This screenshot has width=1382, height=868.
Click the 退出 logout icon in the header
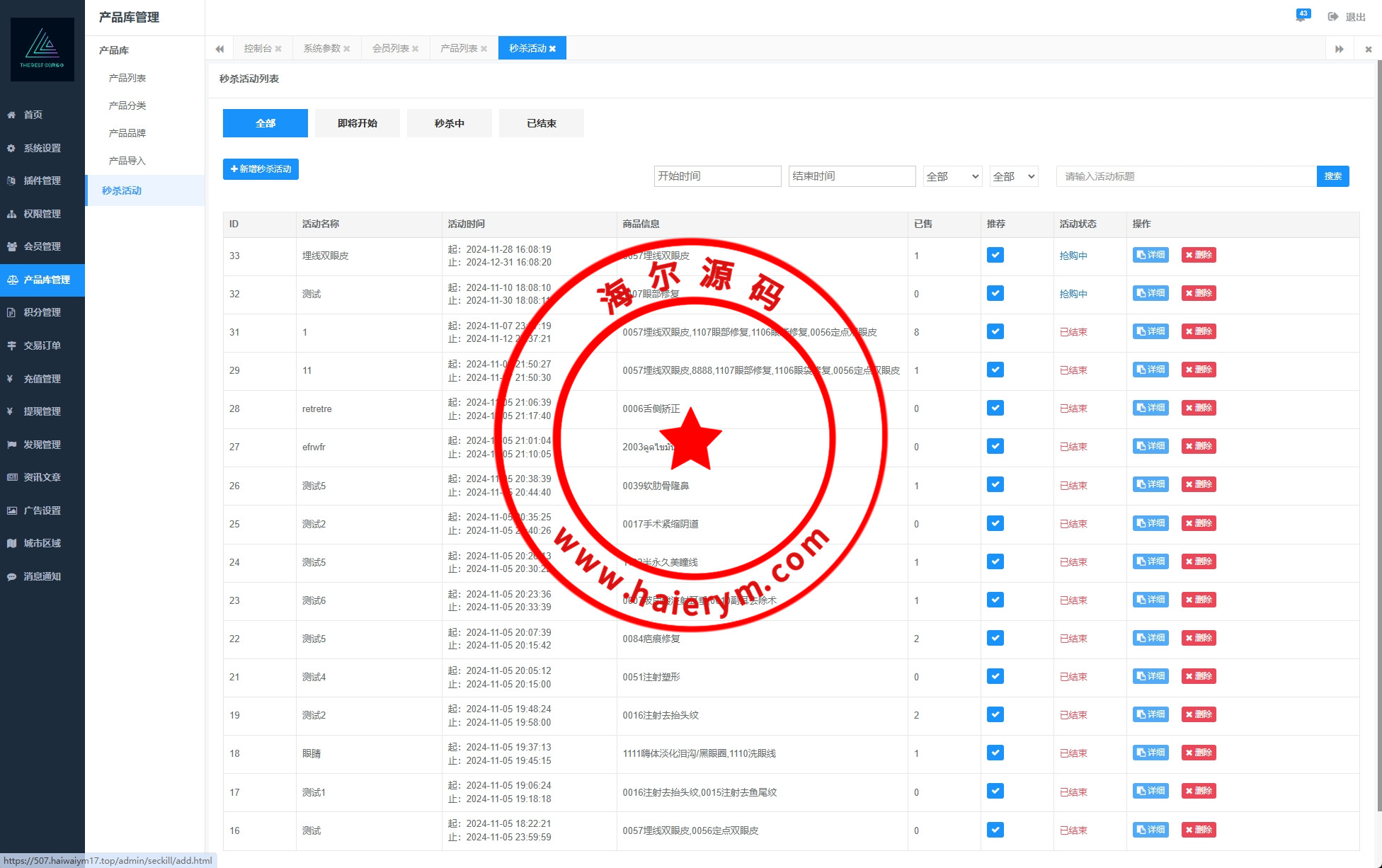(1333, 17)
